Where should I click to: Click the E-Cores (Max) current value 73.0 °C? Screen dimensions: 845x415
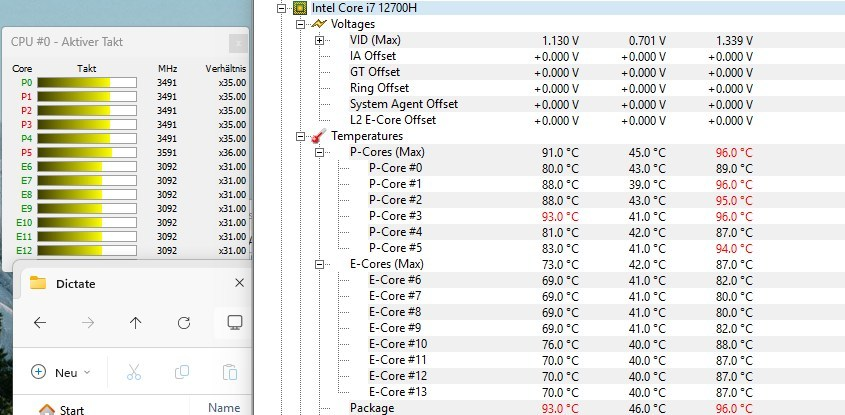click(560, 265)
